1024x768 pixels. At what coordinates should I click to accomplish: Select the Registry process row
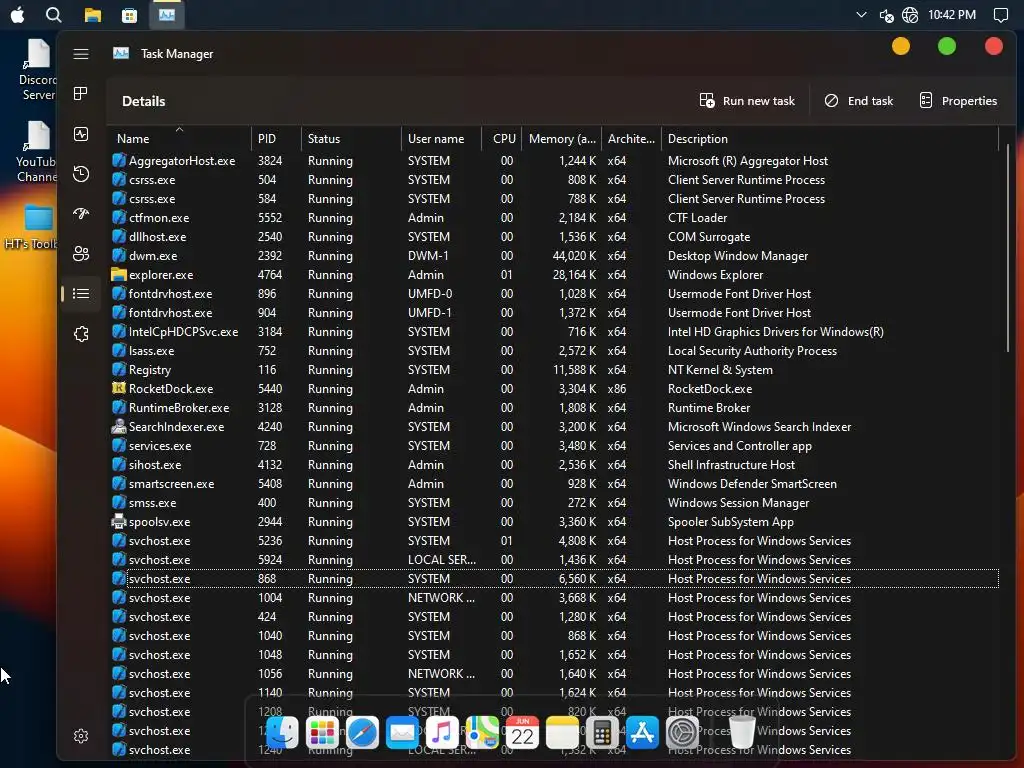coord(554,370)
